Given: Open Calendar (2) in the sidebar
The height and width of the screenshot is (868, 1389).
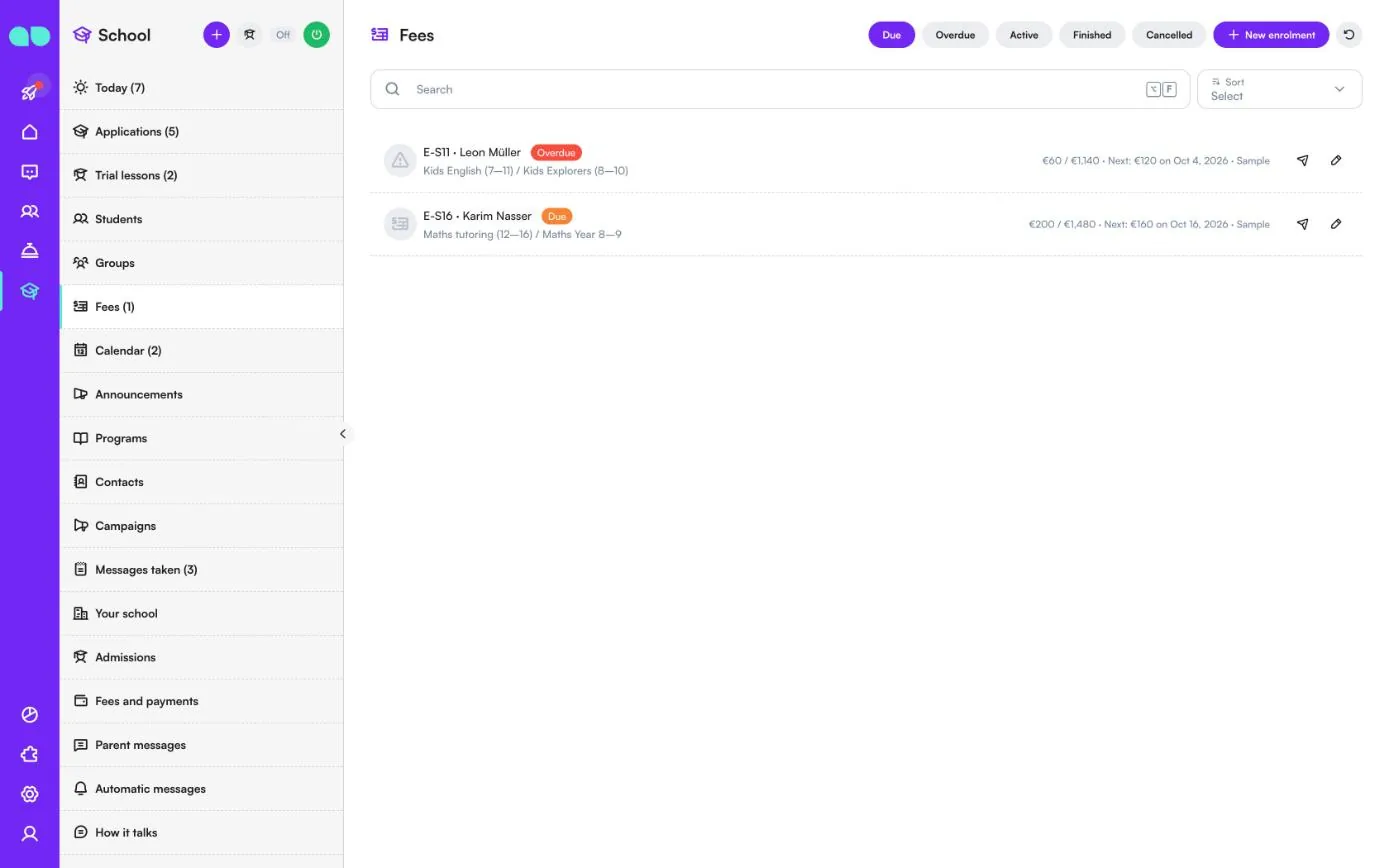Looking at the screenshot, I should coord(201,351).
